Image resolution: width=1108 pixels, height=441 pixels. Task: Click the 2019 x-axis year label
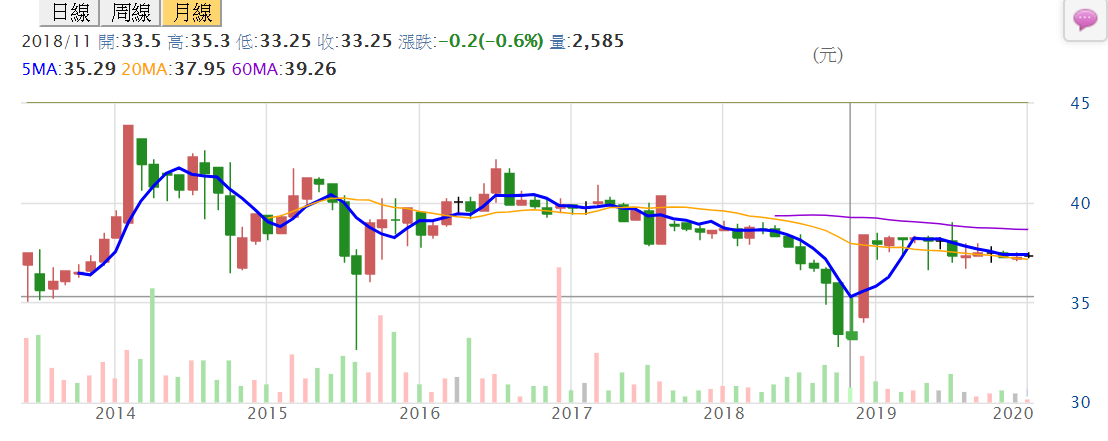[876, 413]
